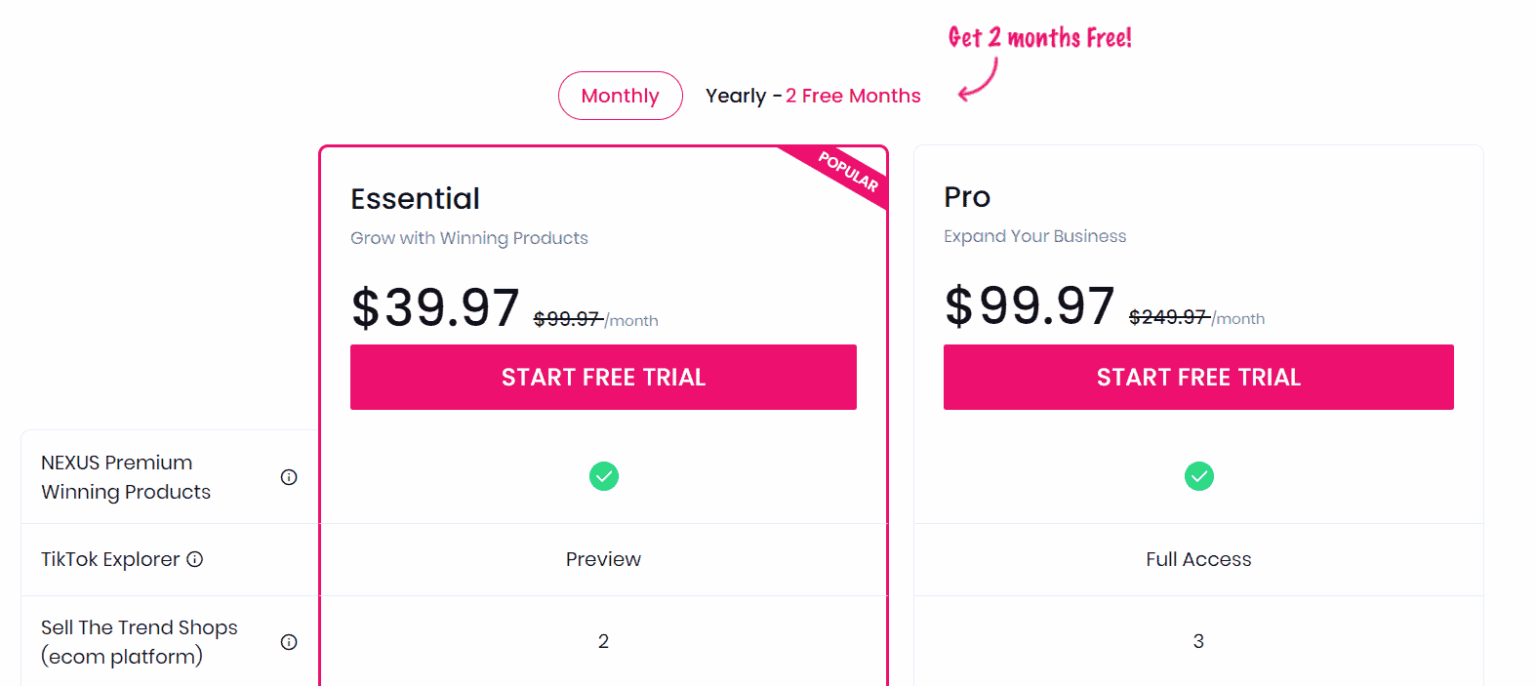Click the crossed-out $249.97 Pro price
Viewport: 1536px width, 686px height.
1168,317
